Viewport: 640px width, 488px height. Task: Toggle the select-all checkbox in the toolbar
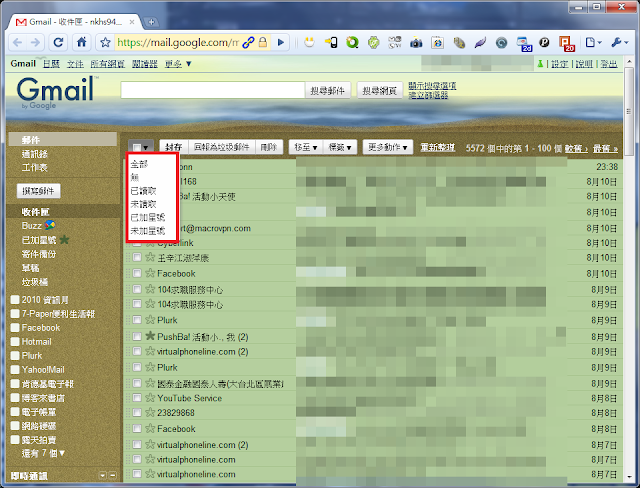coord(137,147)
